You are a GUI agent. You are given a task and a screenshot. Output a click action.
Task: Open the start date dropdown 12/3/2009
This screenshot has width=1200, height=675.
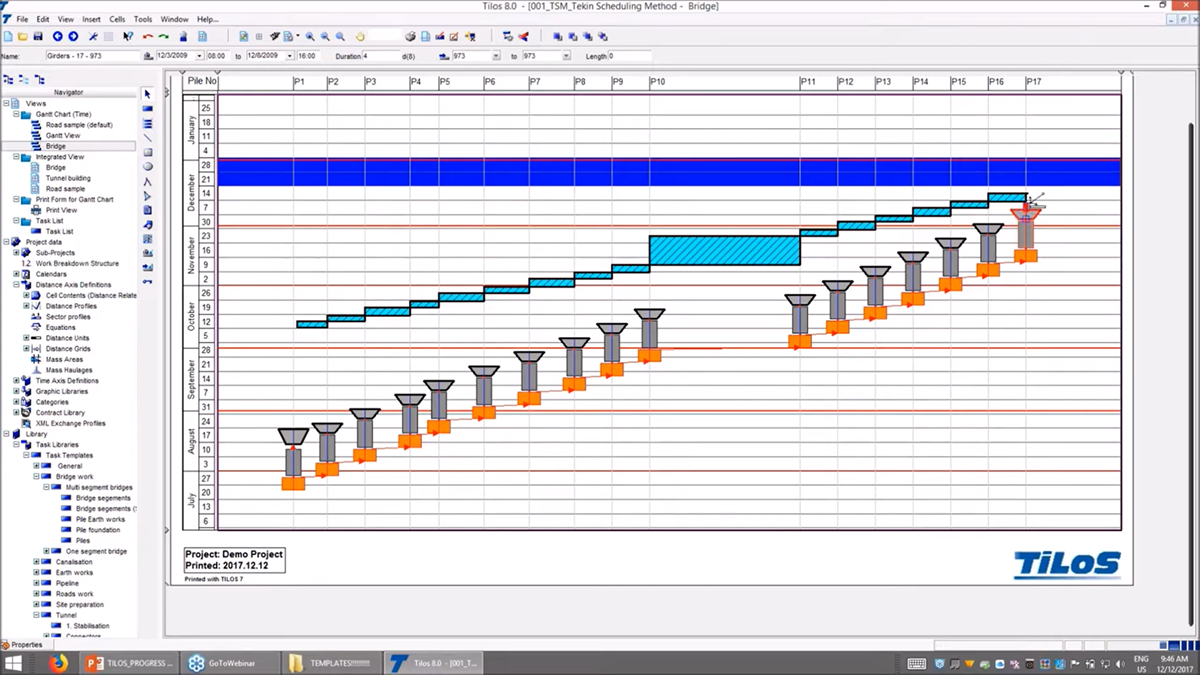200,56
